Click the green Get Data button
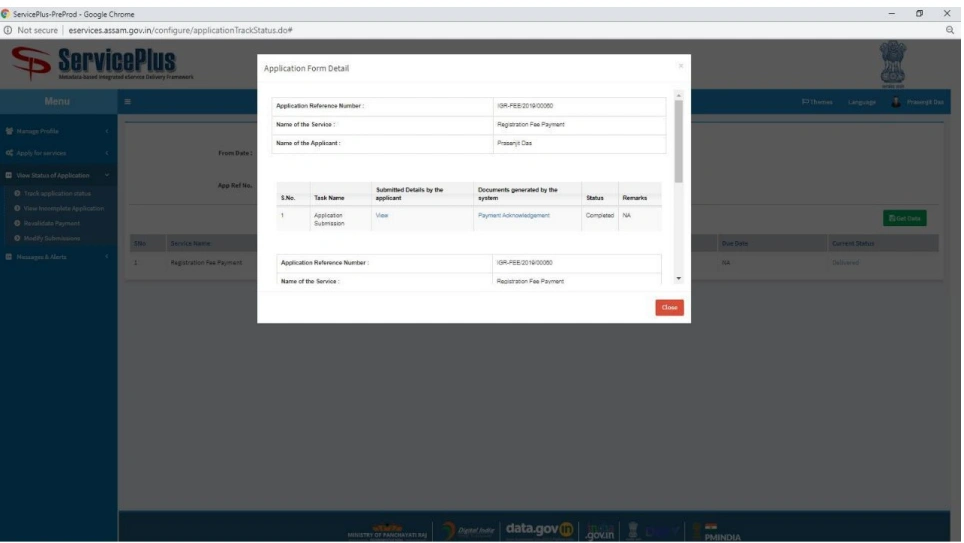The height and width of the screenshot is (543, 964). [904, 218]
